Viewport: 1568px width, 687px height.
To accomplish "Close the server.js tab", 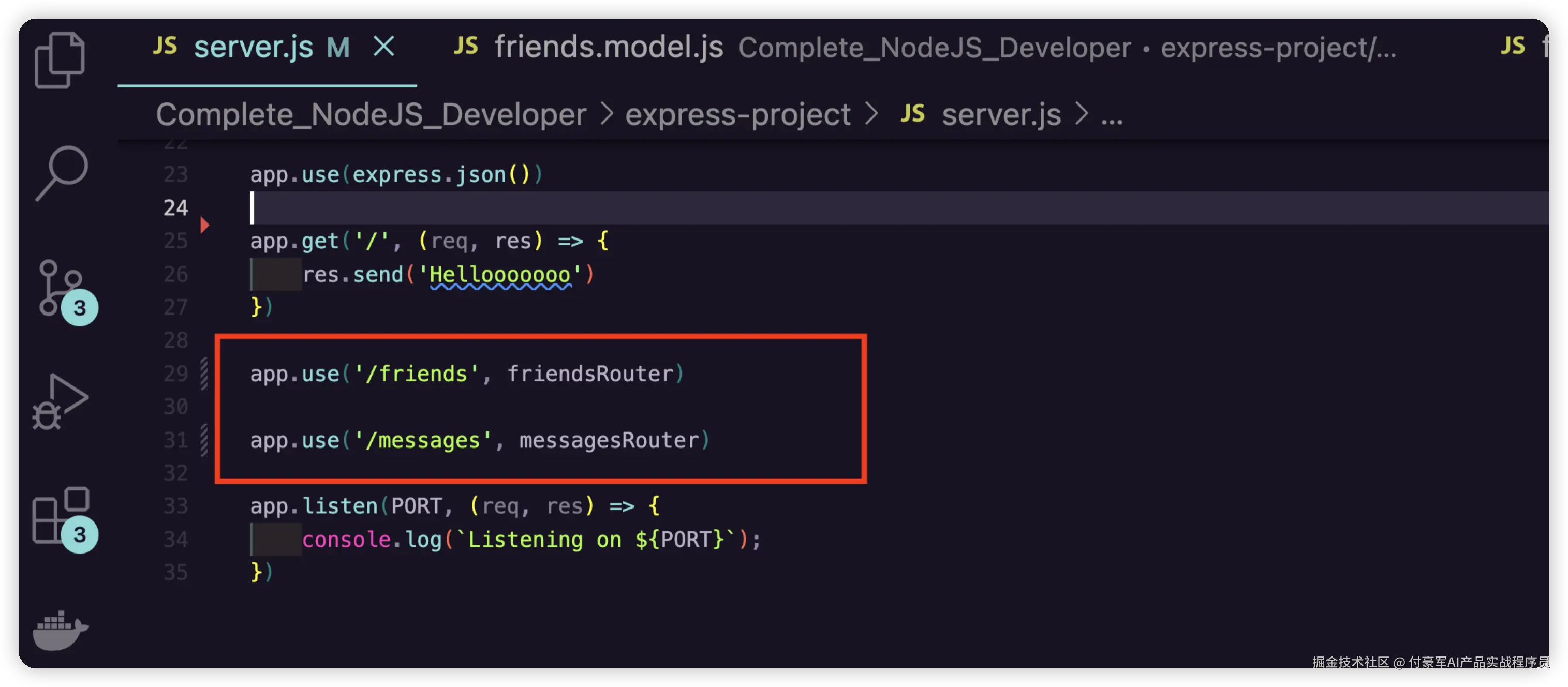I will [384, 46].
